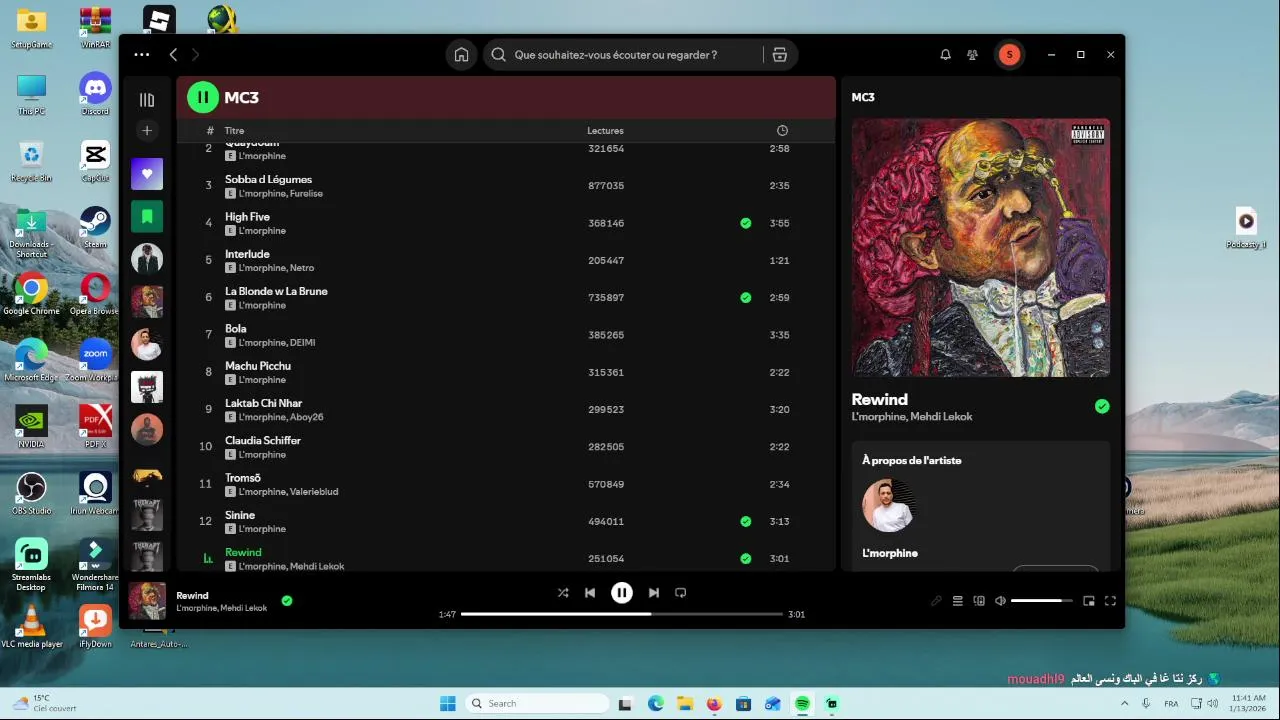Mute the volume speaker icon

coord(1000,601)
